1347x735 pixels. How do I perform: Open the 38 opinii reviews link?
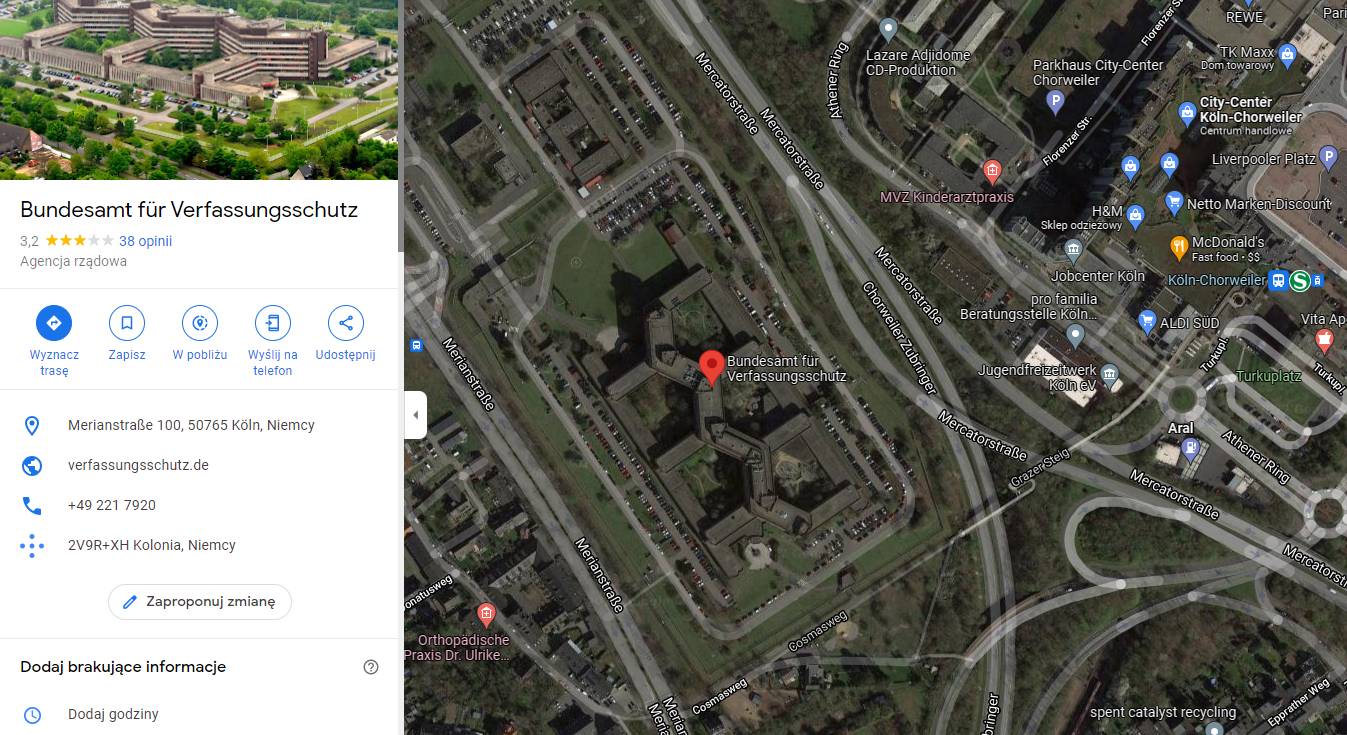(146, 241)
